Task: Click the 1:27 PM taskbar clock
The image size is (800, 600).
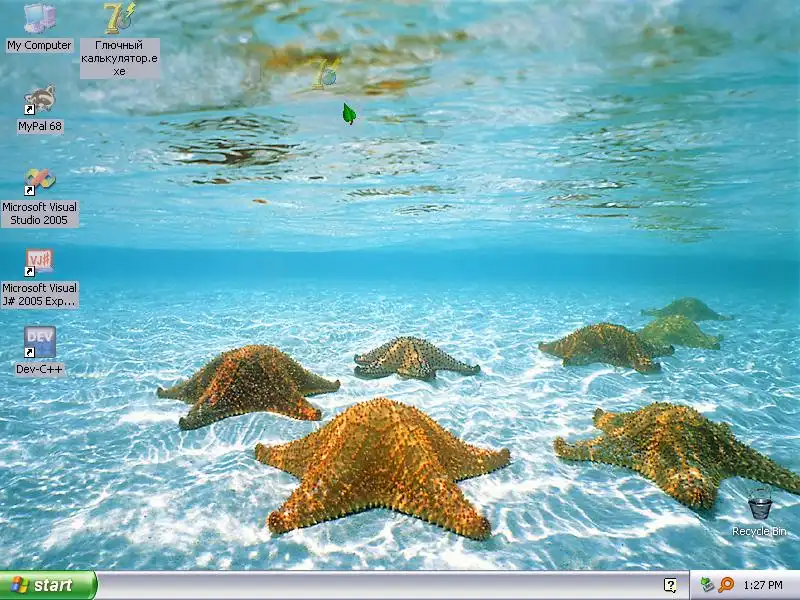Action: [763, 585]
